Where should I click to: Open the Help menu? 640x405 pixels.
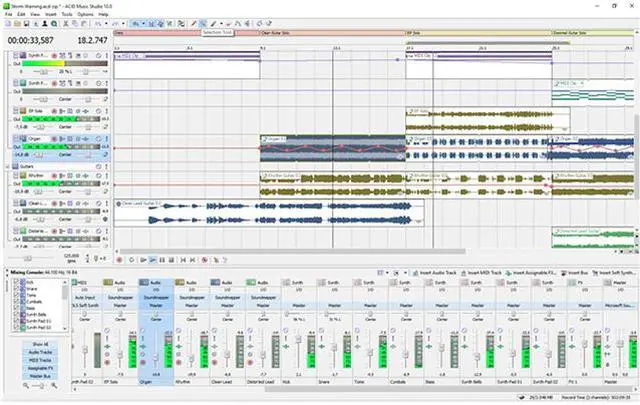click(103, 14)
